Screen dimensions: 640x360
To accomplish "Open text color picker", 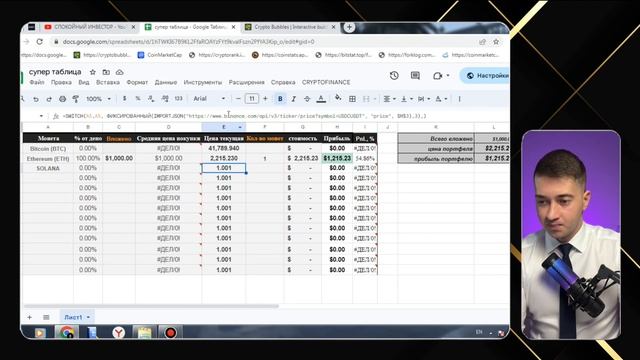I will pos(321,98).
